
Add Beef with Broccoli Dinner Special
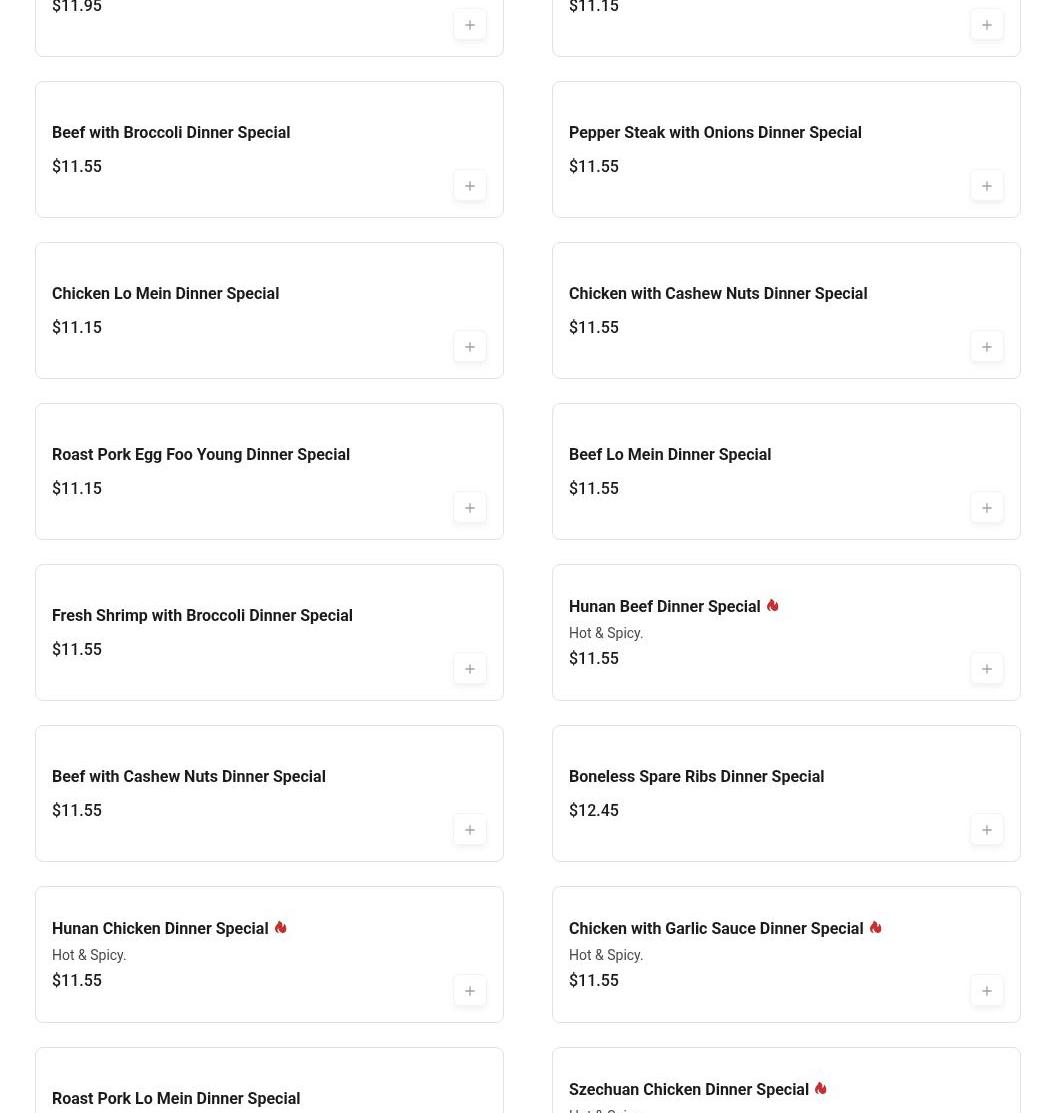(x=470, y=186)
